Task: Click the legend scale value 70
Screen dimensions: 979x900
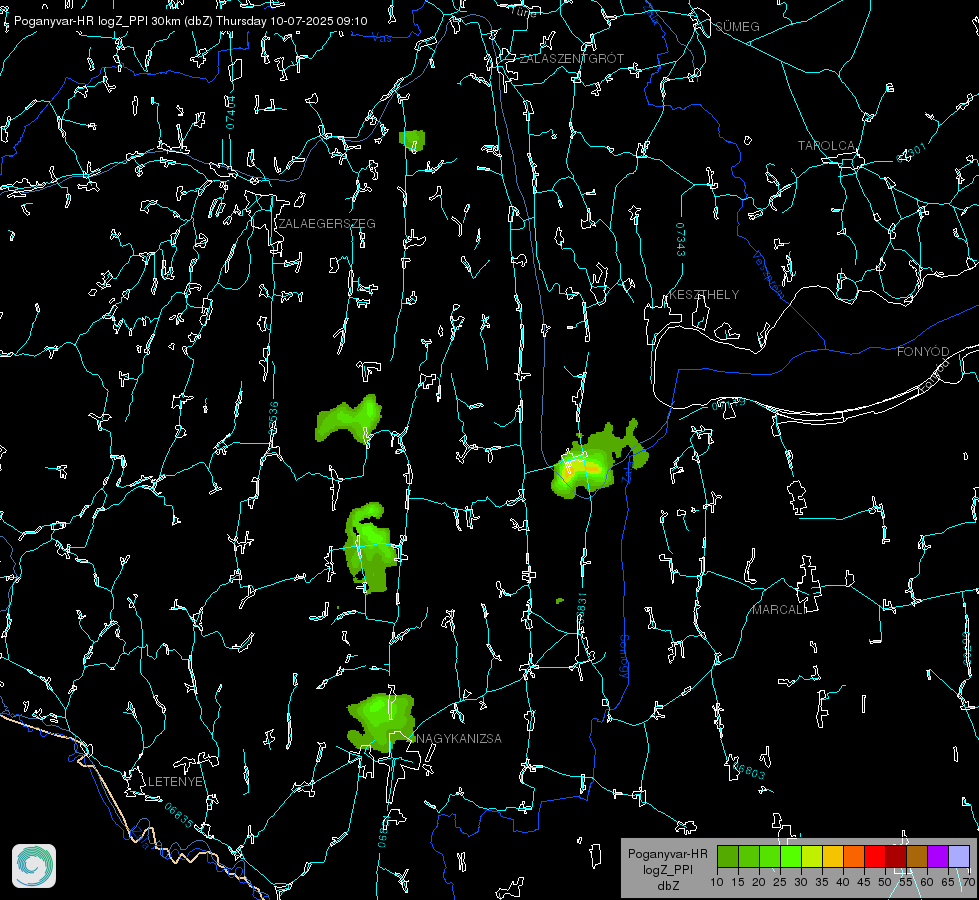Action: (x=969, y=882)
